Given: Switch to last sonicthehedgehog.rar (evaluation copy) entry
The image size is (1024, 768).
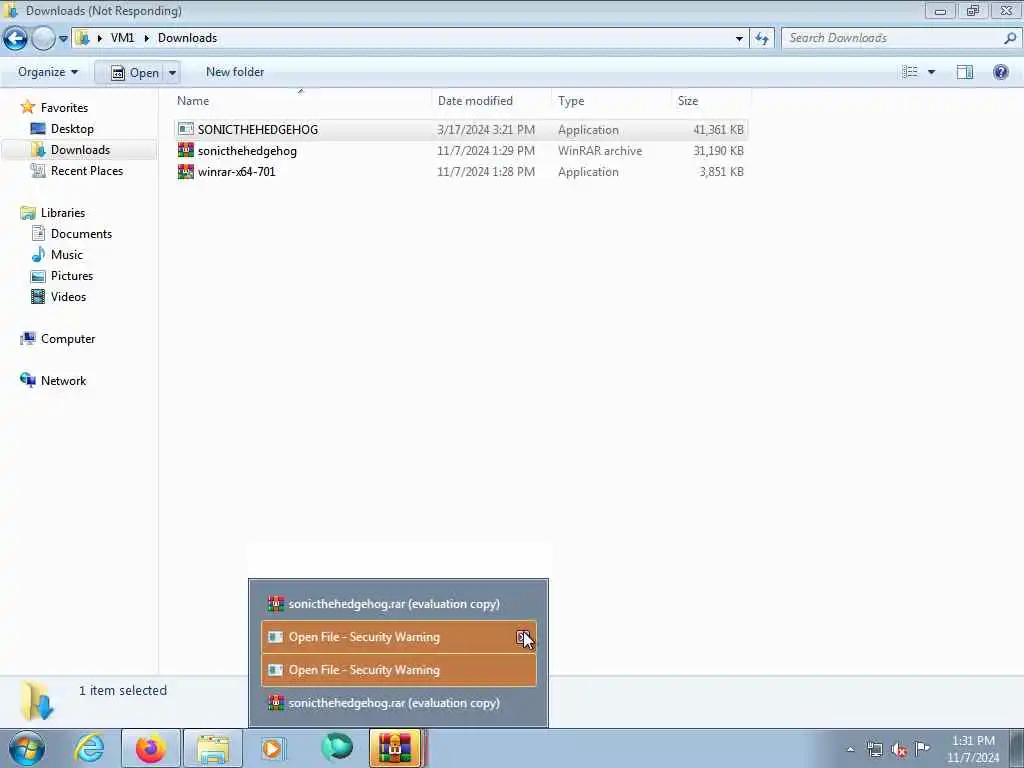Looking at the screenshot, I should click(398, 703).
